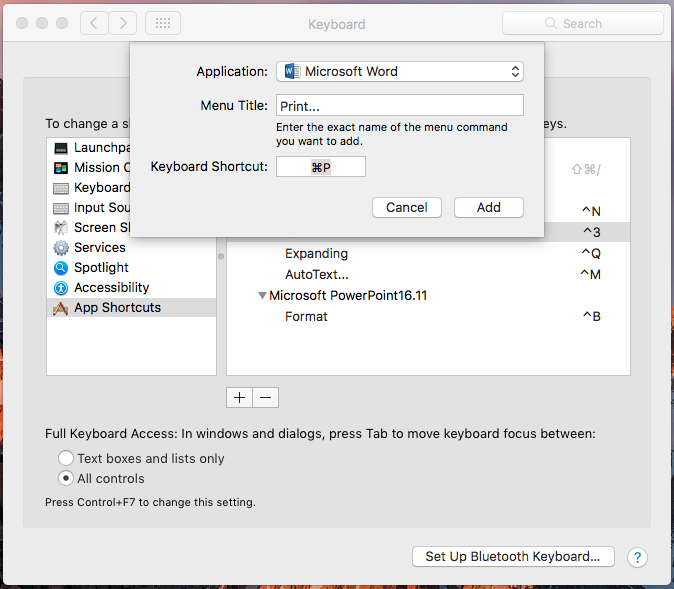Click Set Up Bluetooth Keyboard button
The height and width of the screenshot is (589, 674).
(513, 557)
